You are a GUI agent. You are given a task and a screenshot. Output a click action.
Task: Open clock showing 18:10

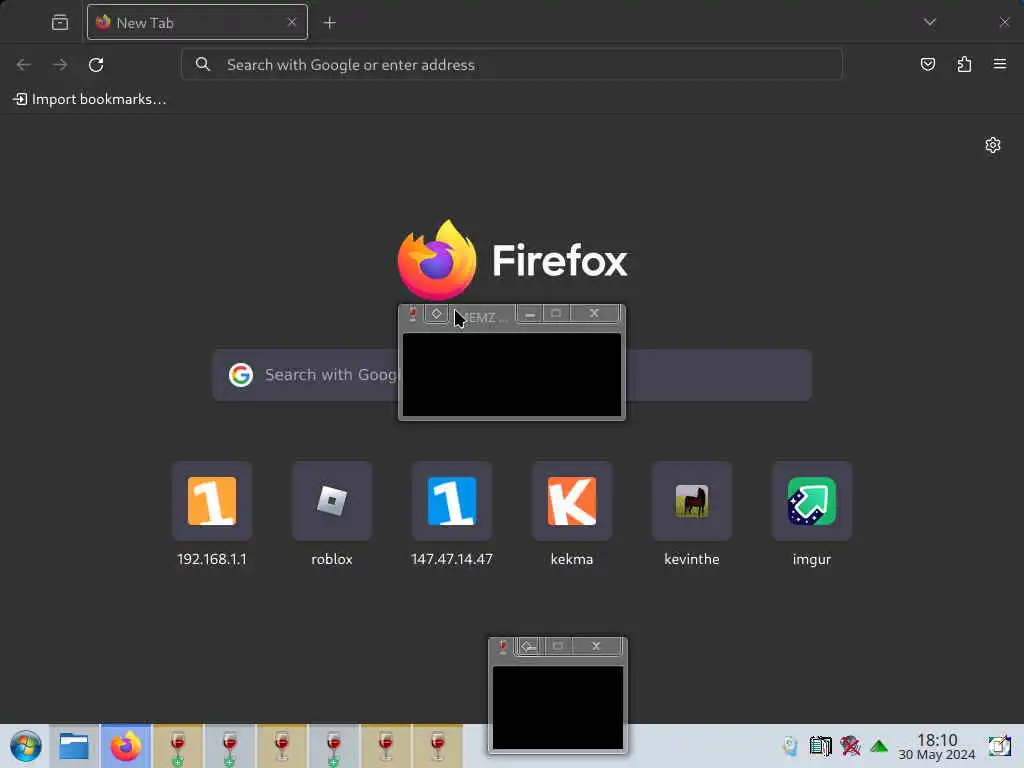coord(937,746)
